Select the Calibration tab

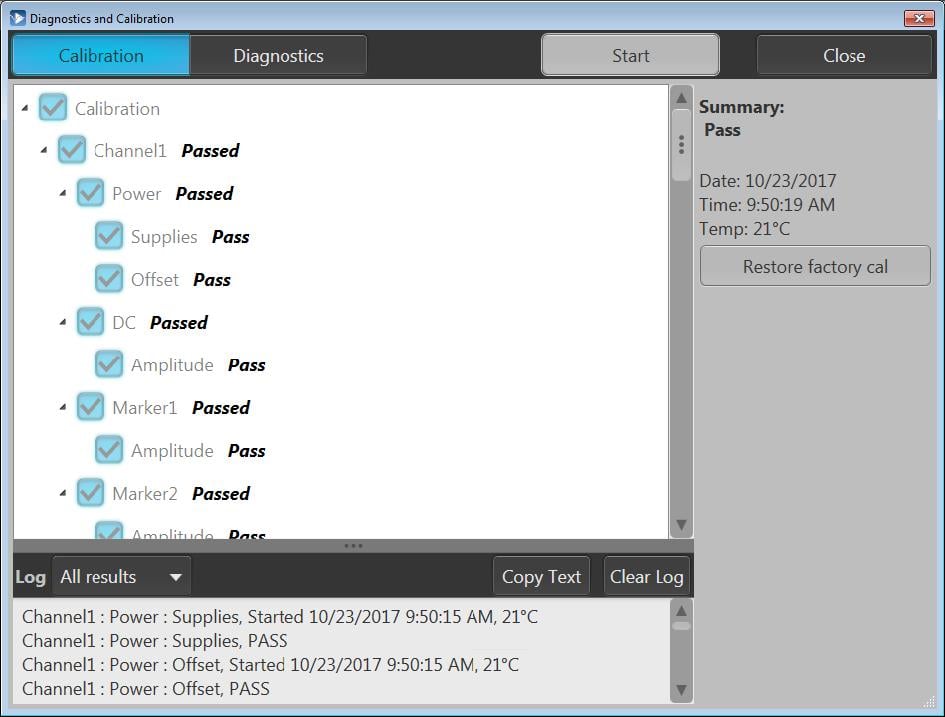[101, 56]
